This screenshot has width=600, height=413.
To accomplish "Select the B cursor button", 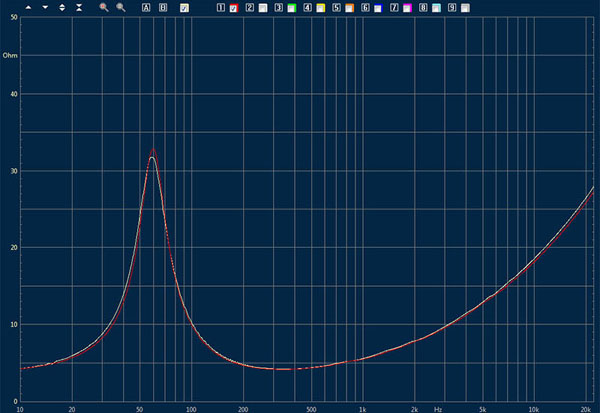I will tap(163, 7).
